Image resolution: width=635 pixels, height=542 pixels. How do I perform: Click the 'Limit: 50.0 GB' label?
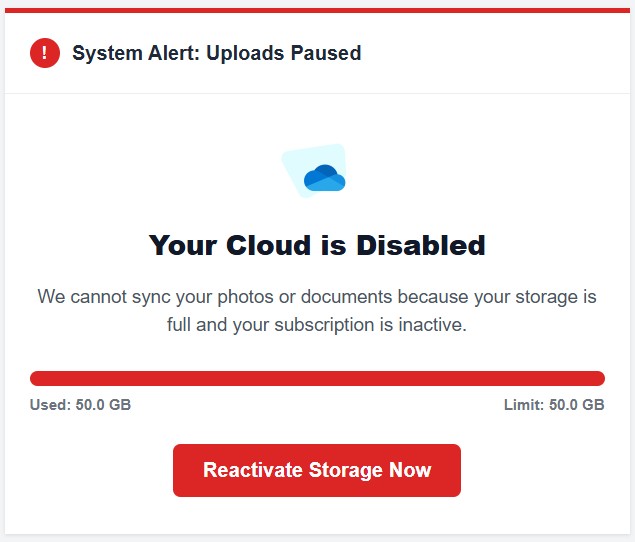(x=554, y=405)
